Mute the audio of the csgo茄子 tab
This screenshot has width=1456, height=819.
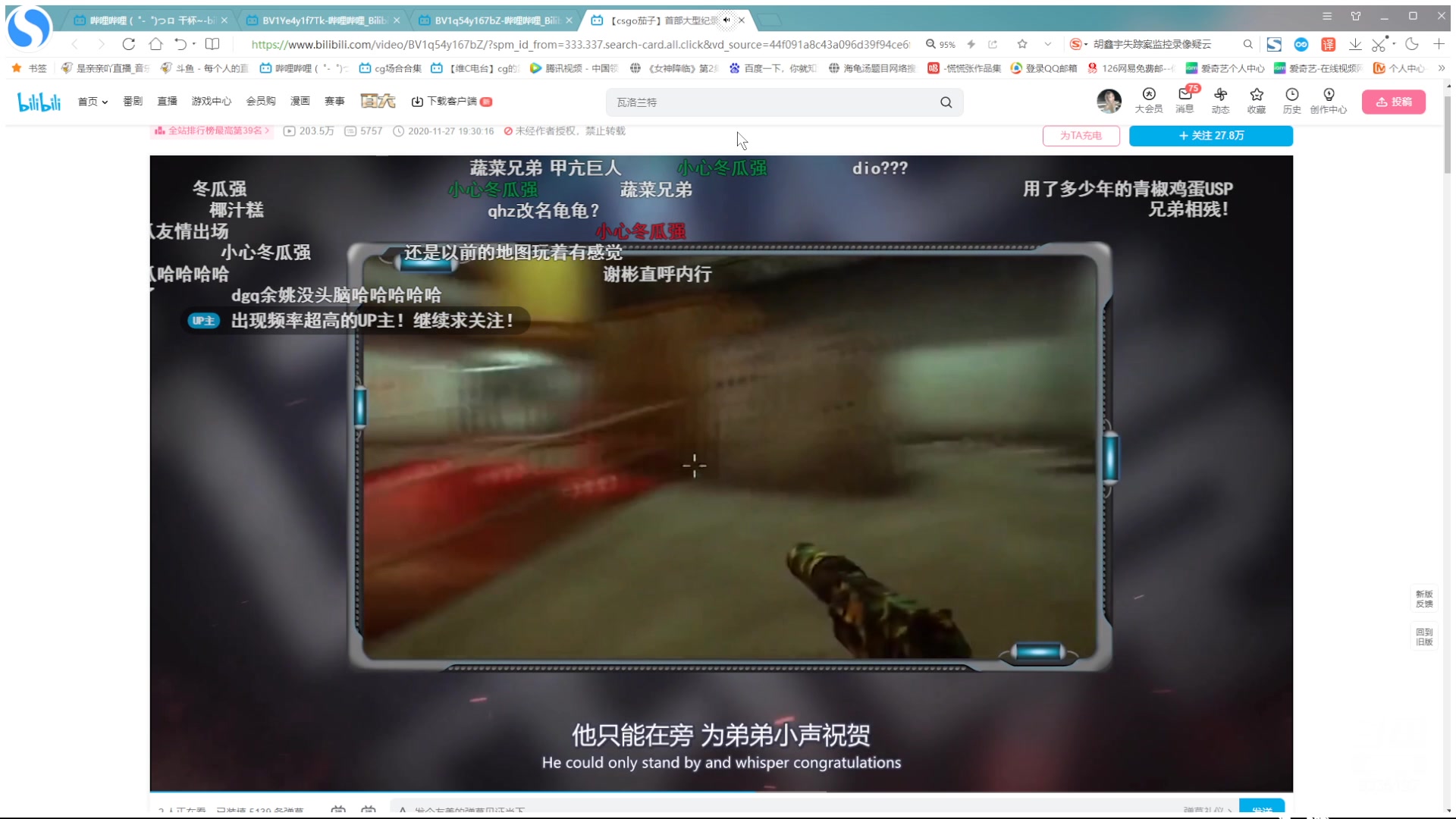(x=726, y=20)
